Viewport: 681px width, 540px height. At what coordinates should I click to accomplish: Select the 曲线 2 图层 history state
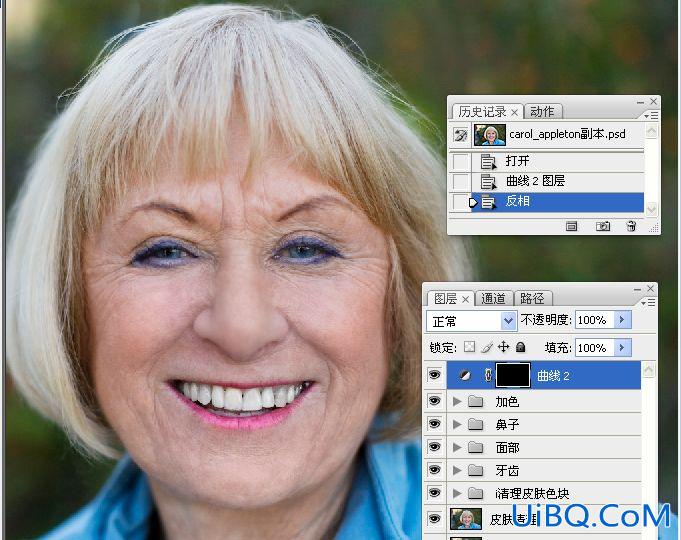pyautogui.click(x=557, y=182)
